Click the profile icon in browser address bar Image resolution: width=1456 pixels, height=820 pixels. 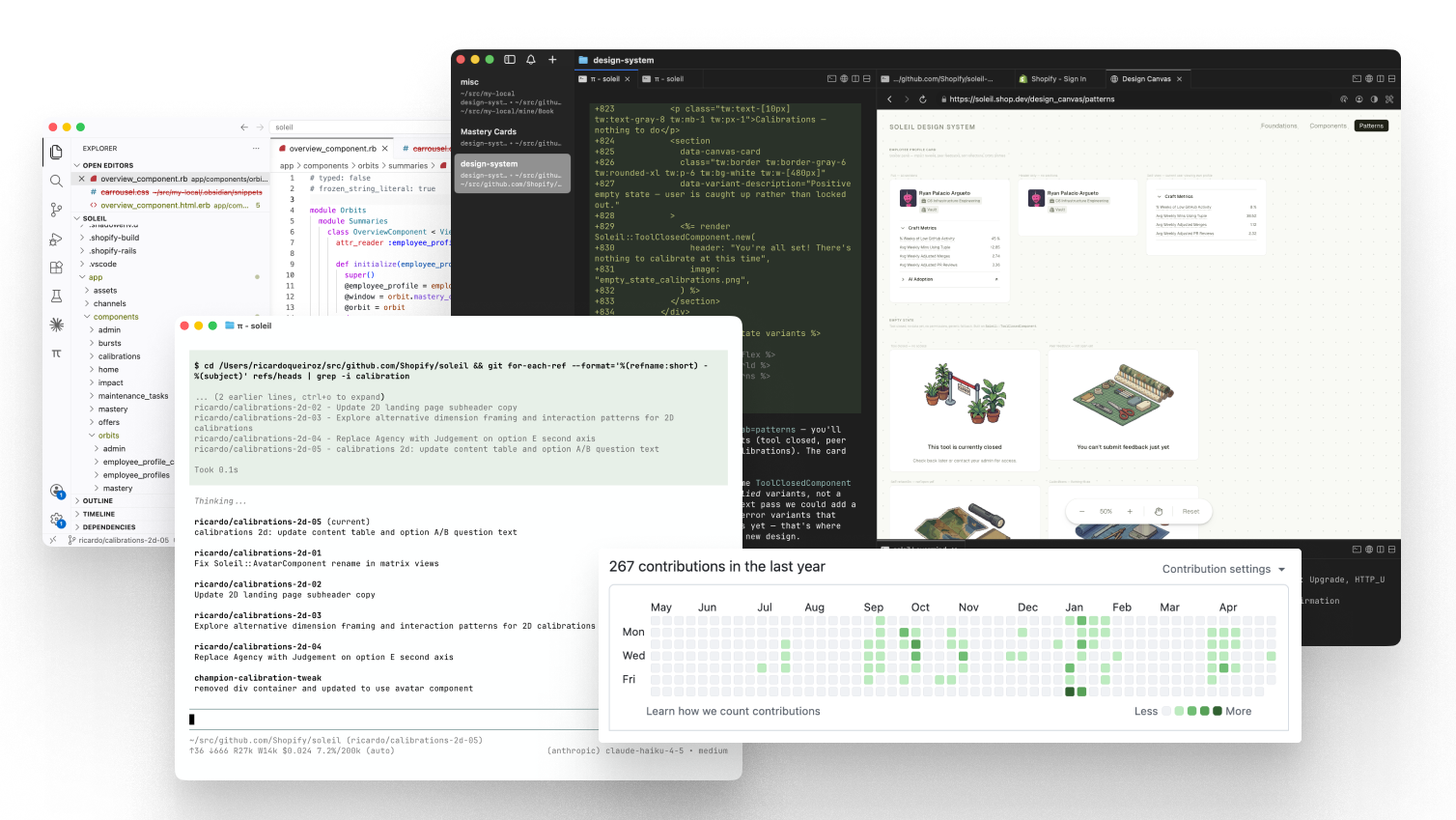click(1359, 99)
